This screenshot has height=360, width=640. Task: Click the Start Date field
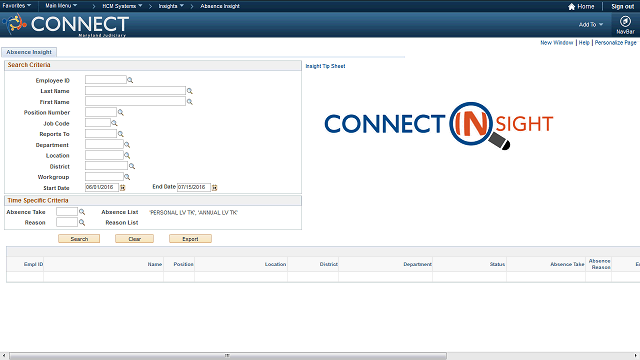click(x=102, y=187)
